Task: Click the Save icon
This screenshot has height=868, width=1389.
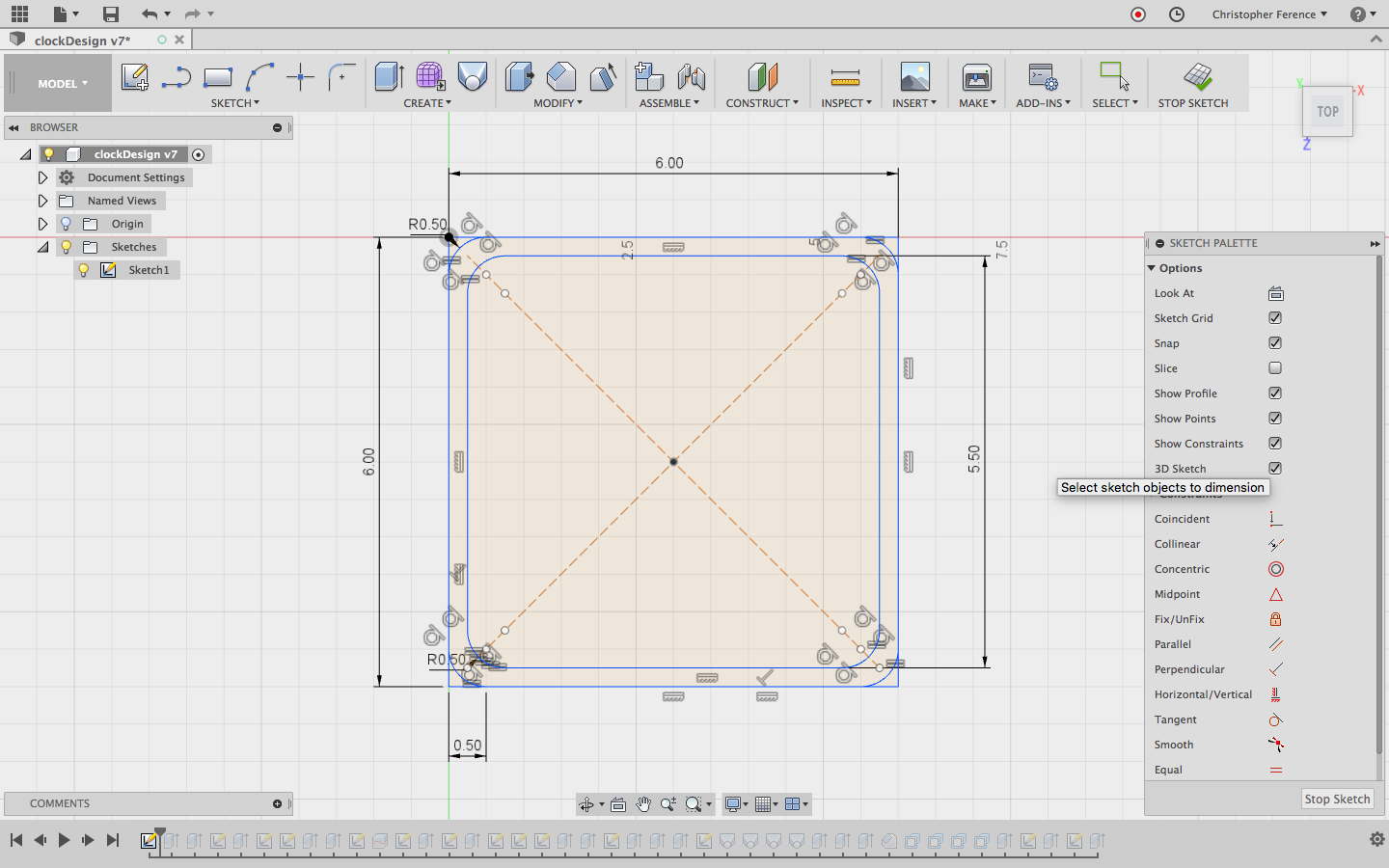Action: 111,14
